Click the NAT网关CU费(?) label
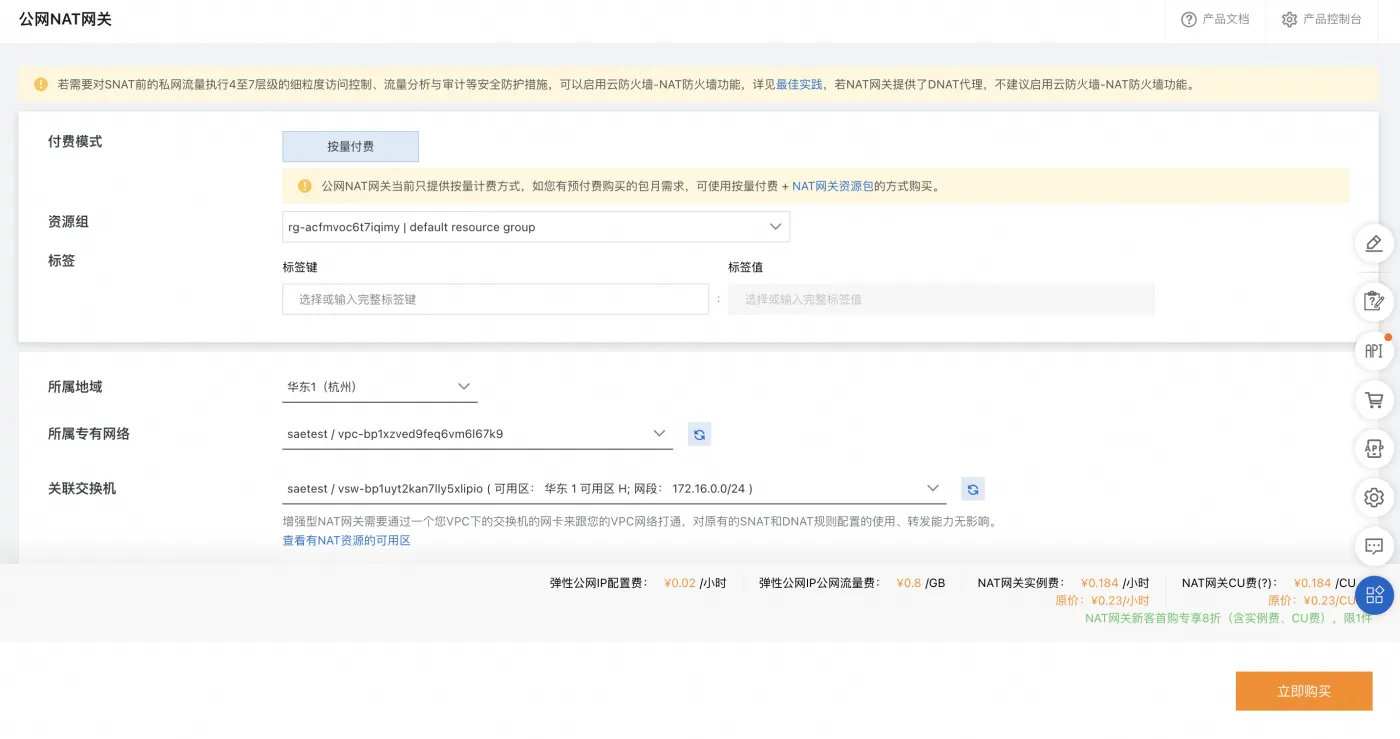 coord(1229,583)
